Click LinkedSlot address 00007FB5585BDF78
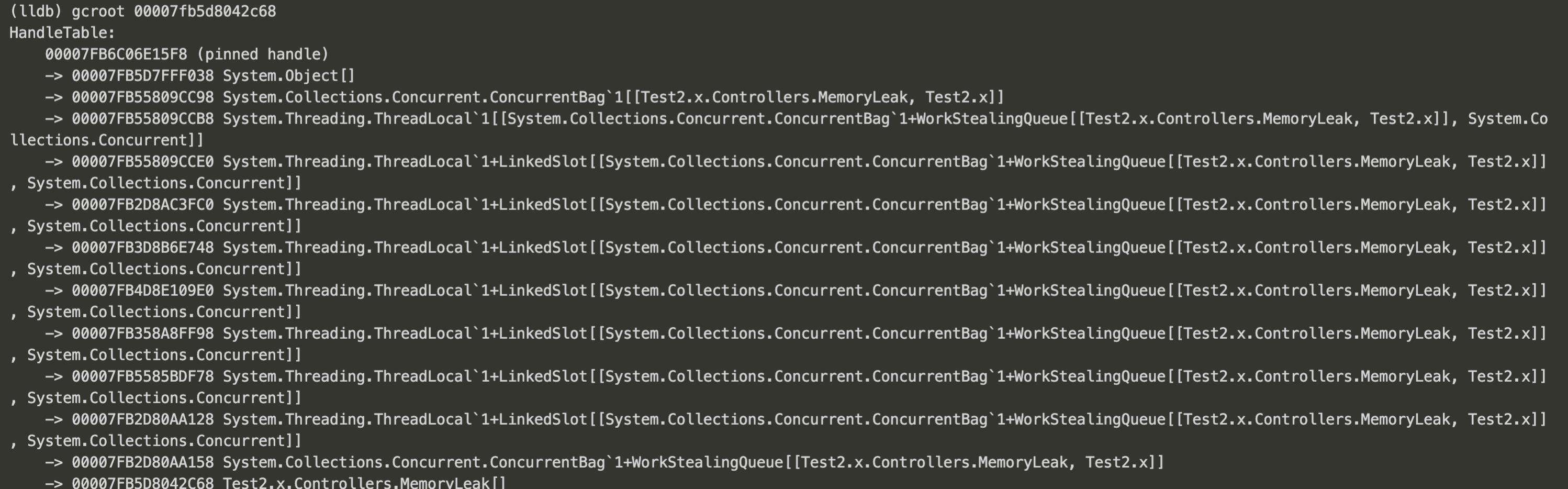The width and height of the screenshot is (1568, 489). (x=143, y=376)
